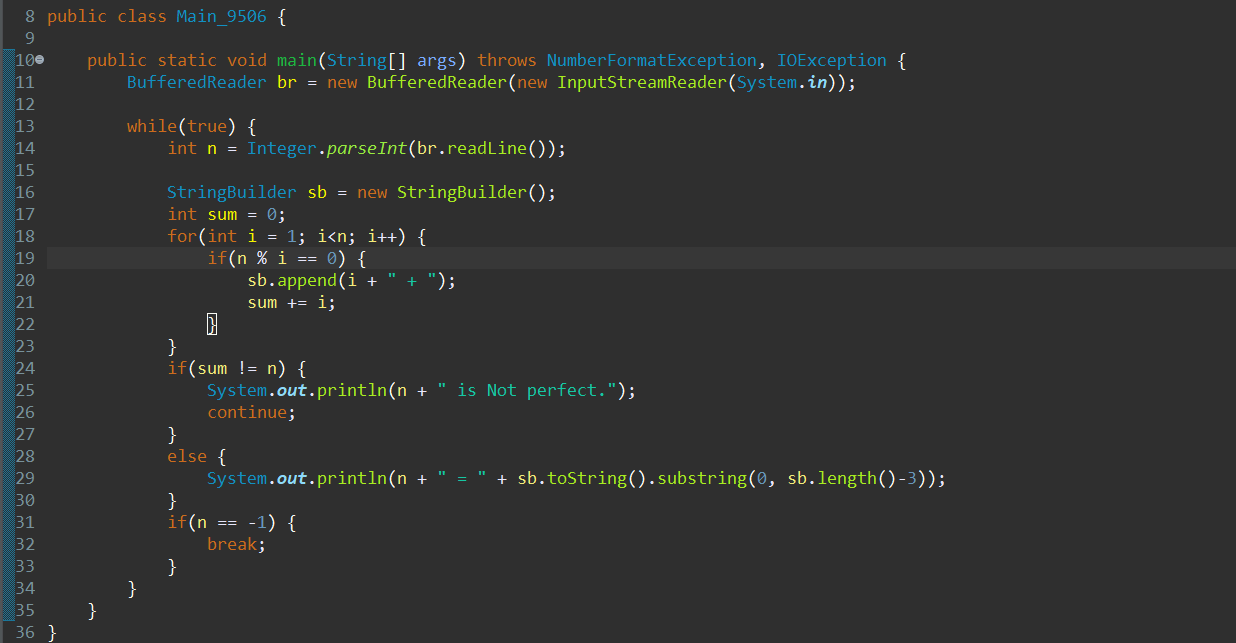The image size is (1236, 643).
Task: Click the throws keyword
Action: (x=507, y=60)
